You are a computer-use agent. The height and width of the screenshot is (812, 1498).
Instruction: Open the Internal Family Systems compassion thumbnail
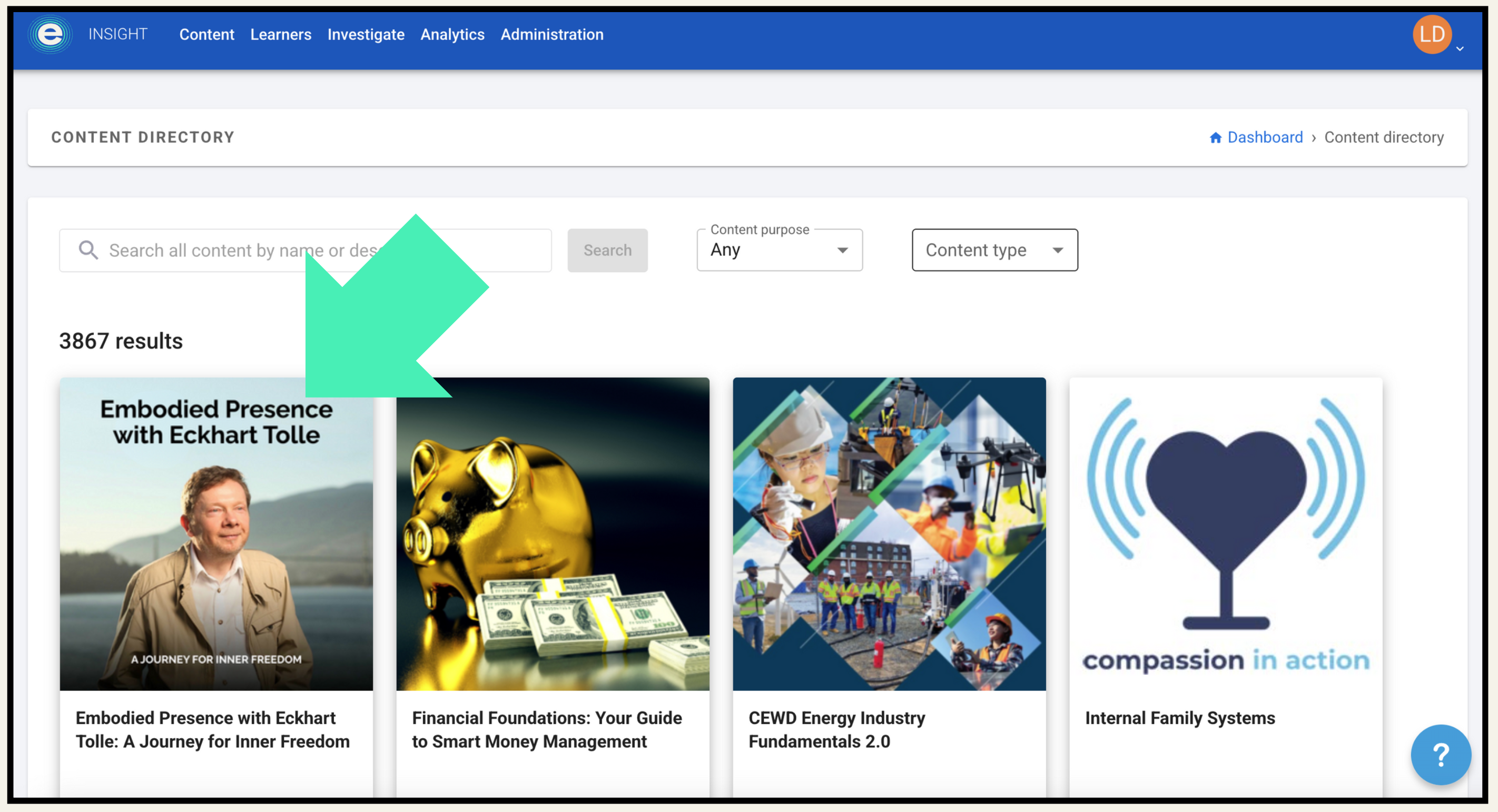[x=1225, y=533]
